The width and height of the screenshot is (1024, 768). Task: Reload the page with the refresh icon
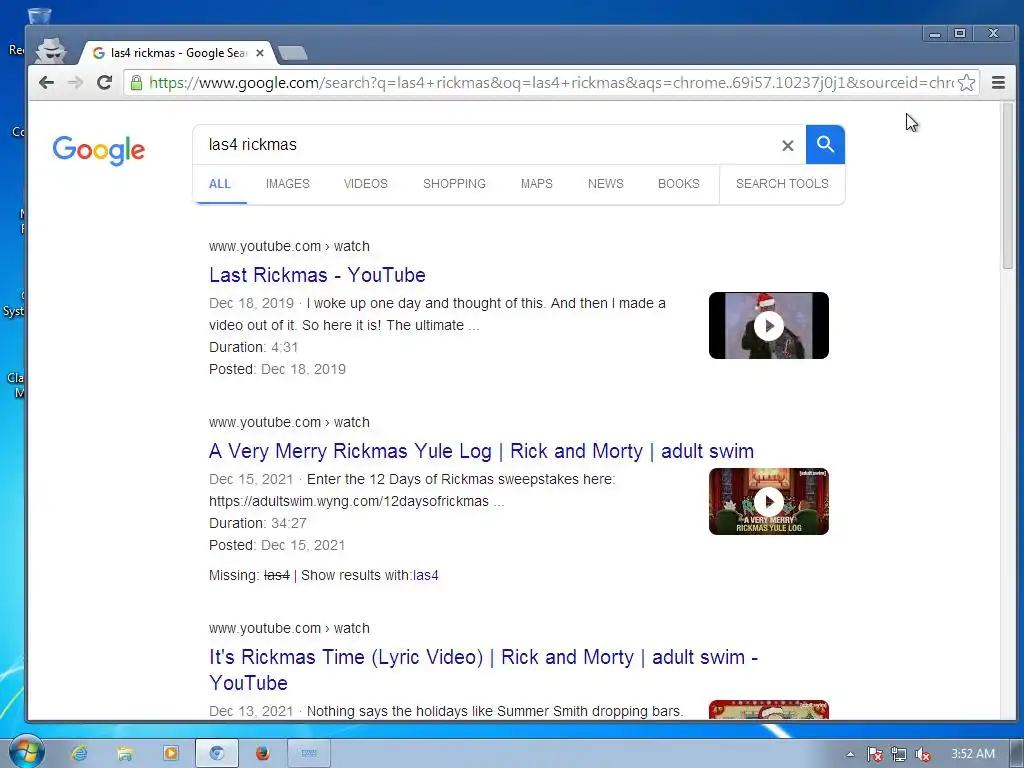pos(104,82)
